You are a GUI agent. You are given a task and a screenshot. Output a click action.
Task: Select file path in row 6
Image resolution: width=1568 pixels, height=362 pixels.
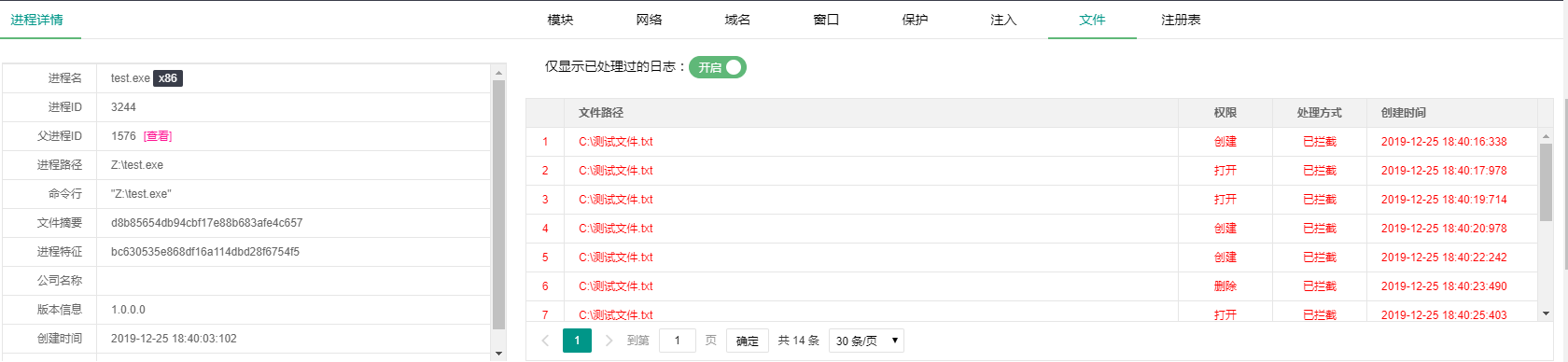pos(616,286)
